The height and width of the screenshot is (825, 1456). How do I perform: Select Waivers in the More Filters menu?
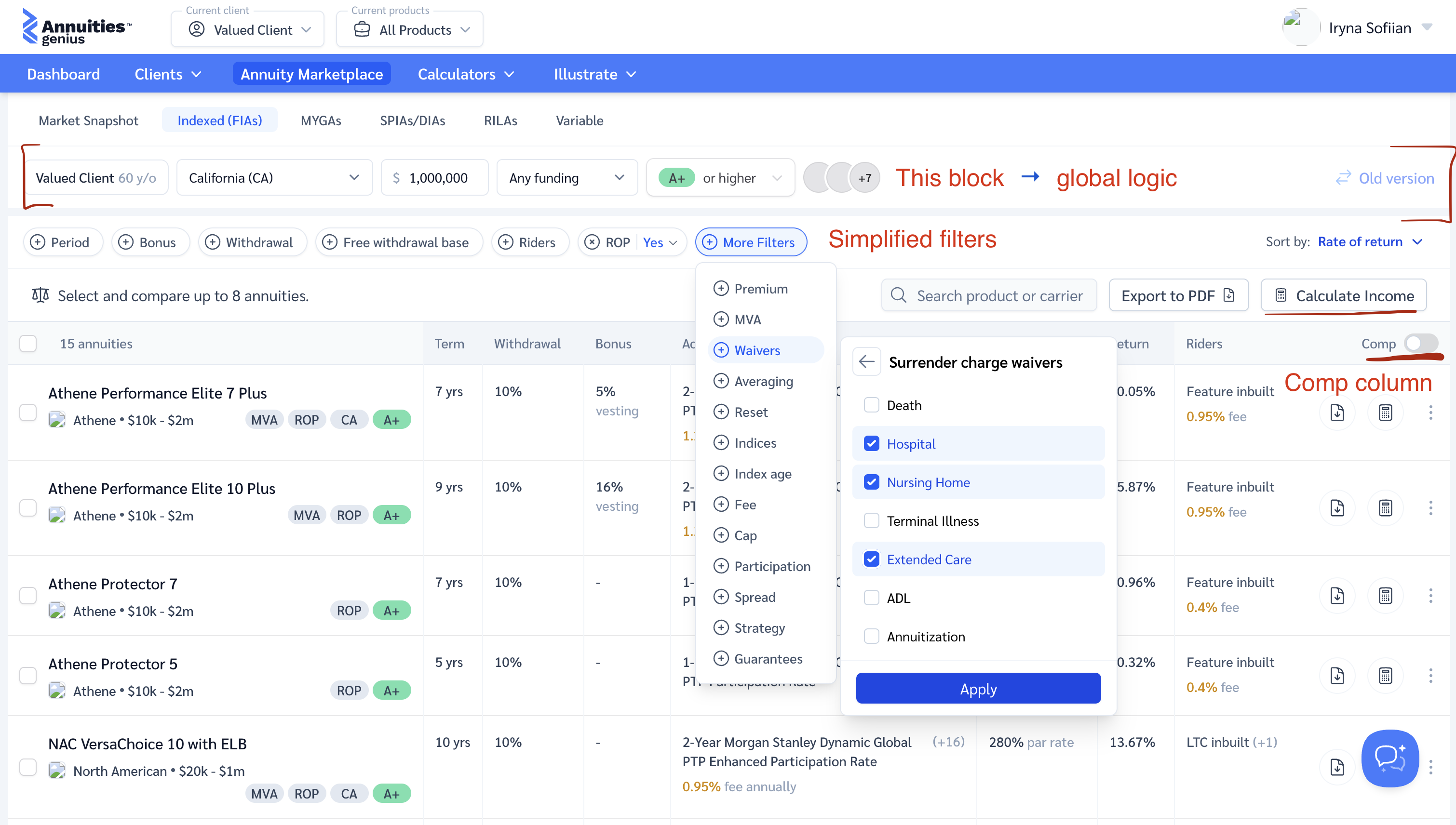click(x=766, y=350)
